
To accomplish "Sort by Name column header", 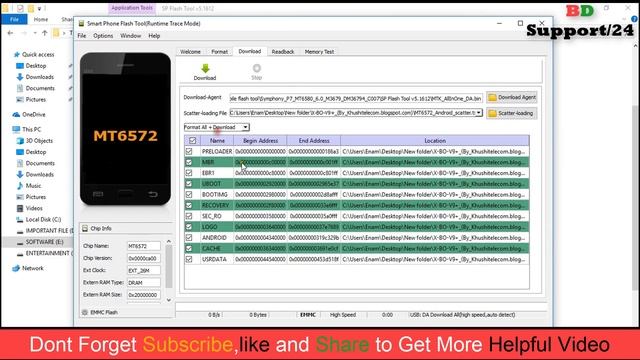I will pos(217,140).
